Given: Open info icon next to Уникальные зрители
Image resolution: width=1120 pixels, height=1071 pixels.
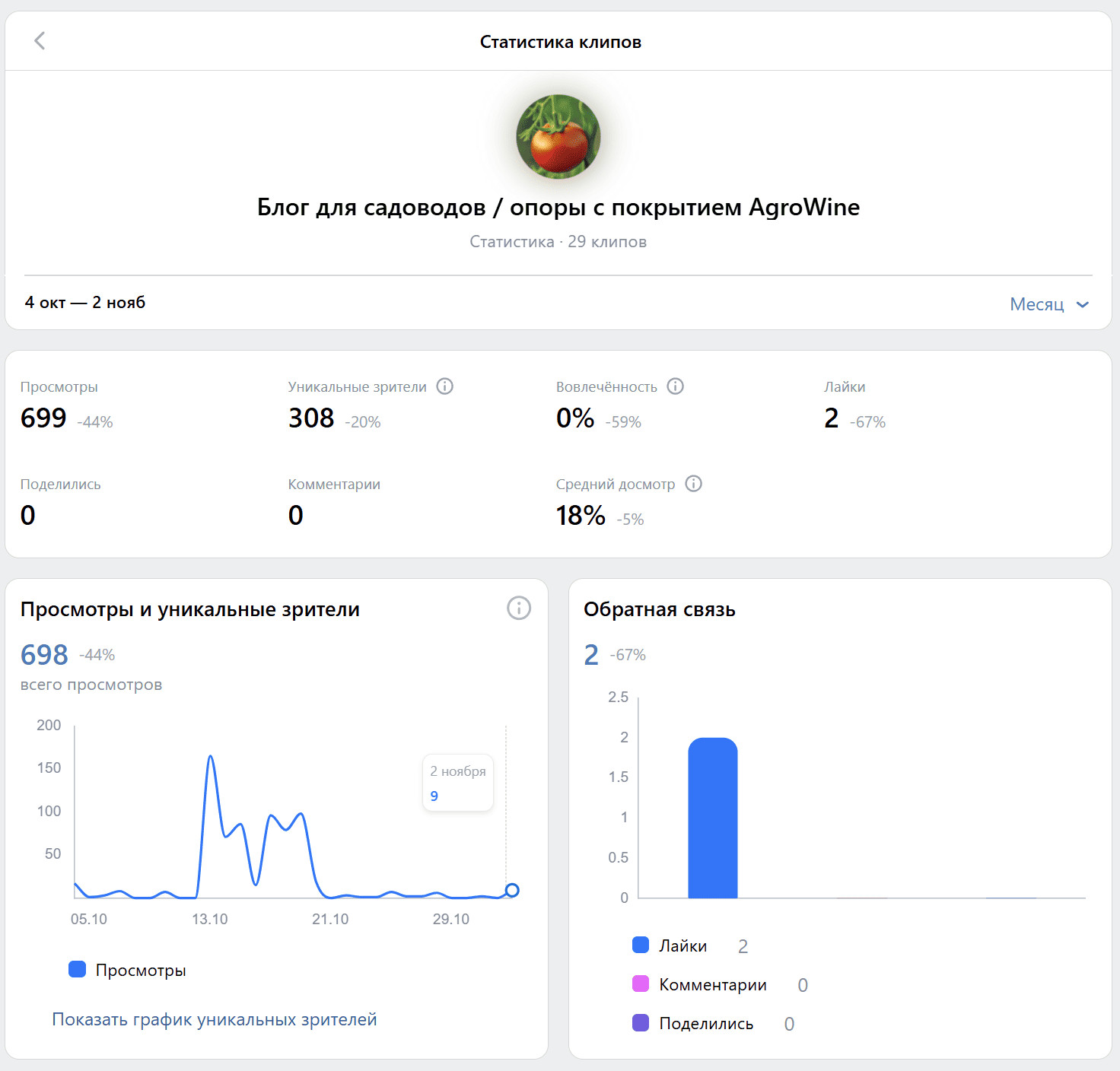Looking at the screenshot, I should (x=445, y=386).
